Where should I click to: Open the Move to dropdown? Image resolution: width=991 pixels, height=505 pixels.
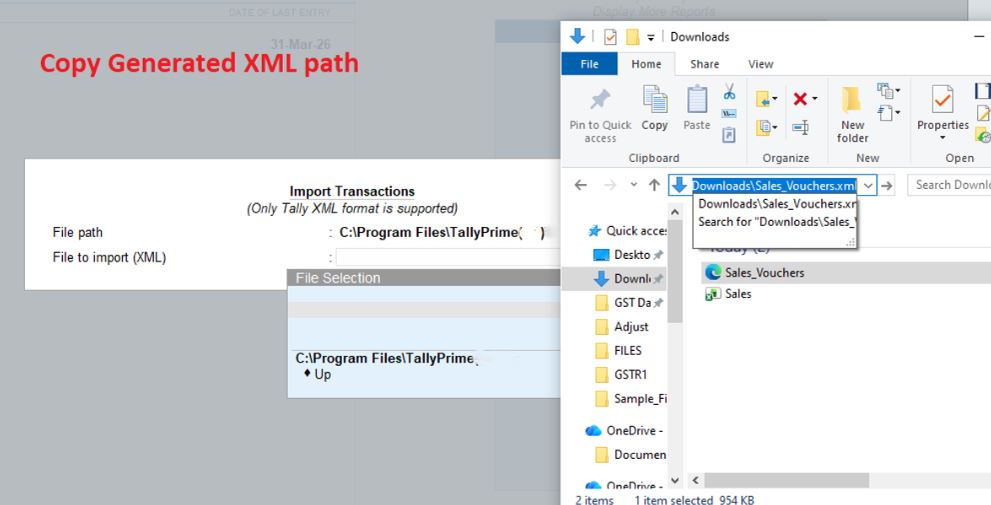click(767, 99)
